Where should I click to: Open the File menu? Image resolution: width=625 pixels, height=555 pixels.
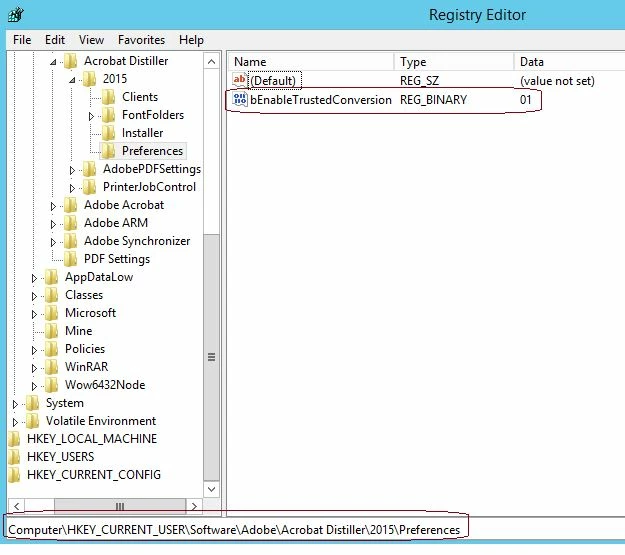click(x=22, y=40)
